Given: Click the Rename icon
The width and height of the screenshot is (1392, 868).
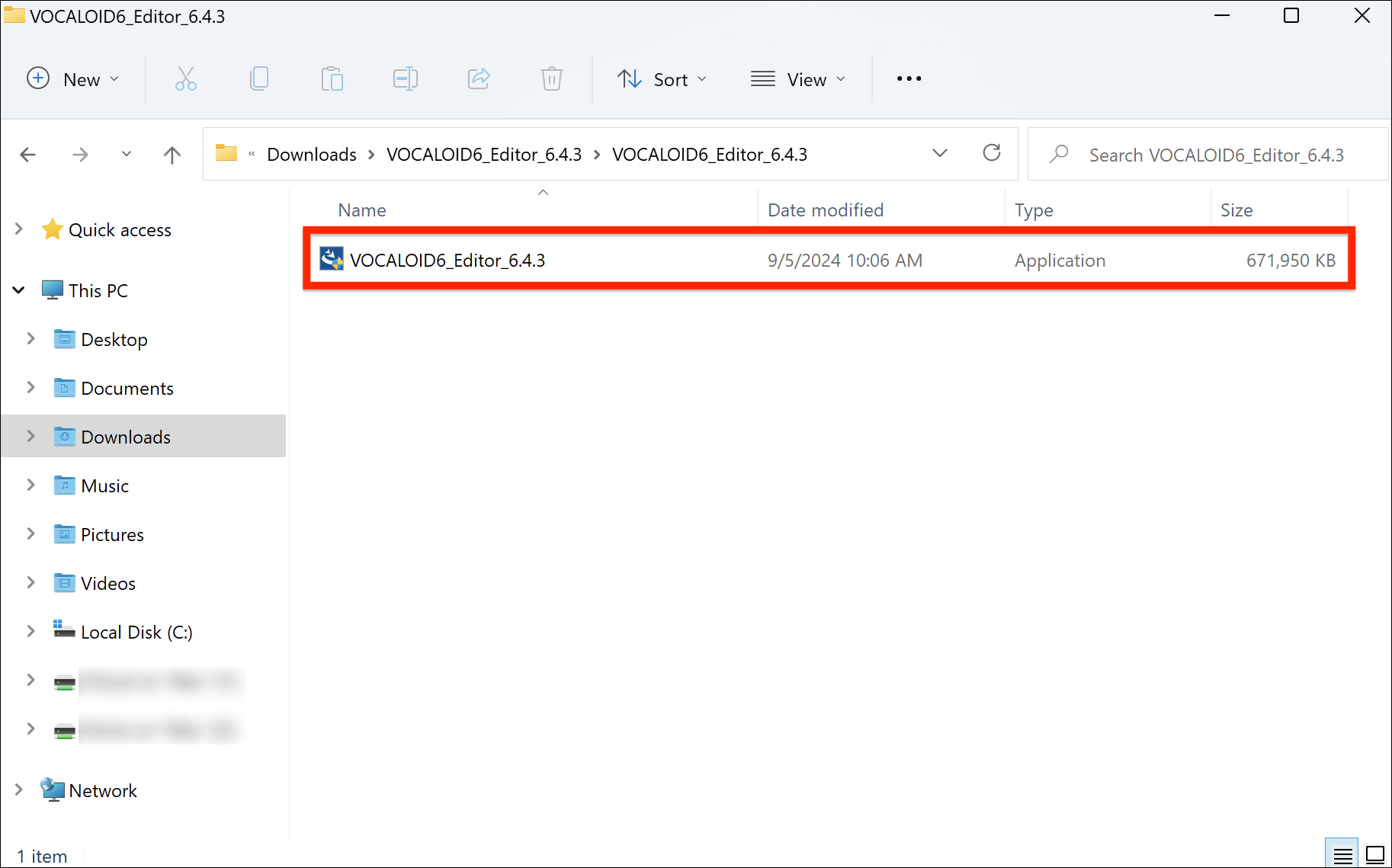Looking at the screenshot, I should [x=405, y=78].
